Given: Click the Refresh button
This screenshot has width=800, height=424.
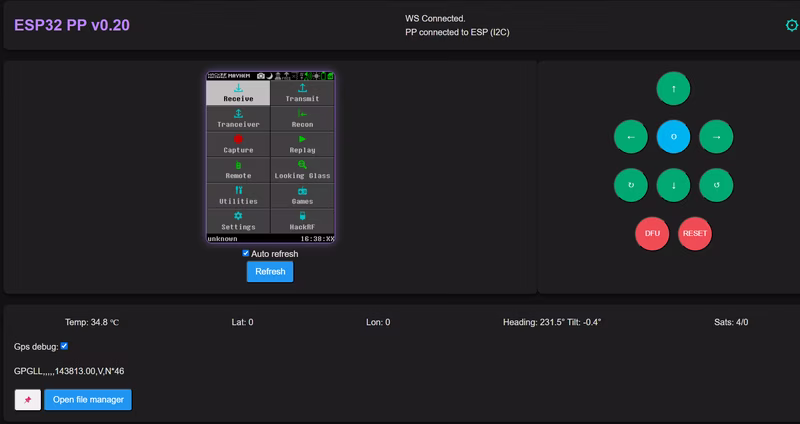Looking at the screenshot, I should (270, 271).
